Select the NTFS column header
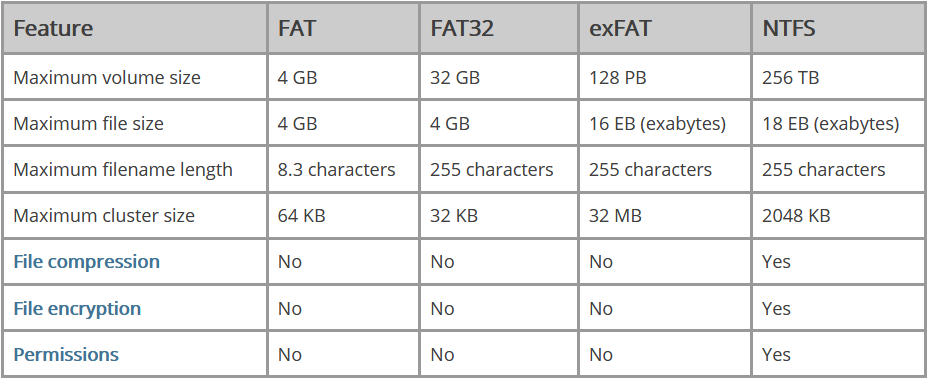Image resolution: width=927 pixels, height=379 pixels. 789,29
